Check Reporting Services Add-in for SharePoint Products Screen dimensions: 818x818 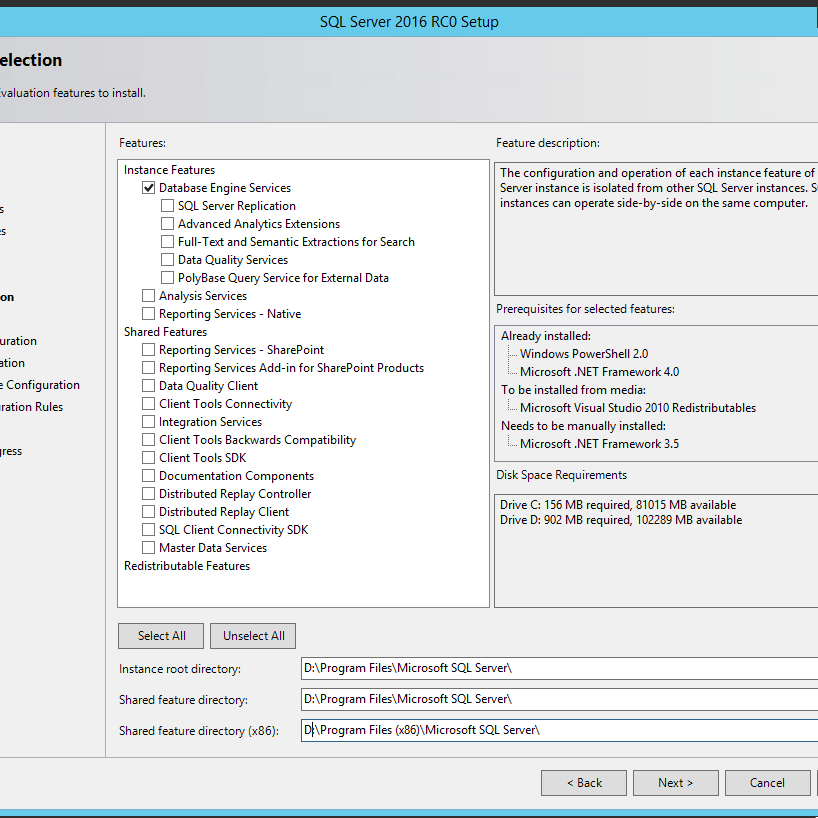tap(148, 367)
